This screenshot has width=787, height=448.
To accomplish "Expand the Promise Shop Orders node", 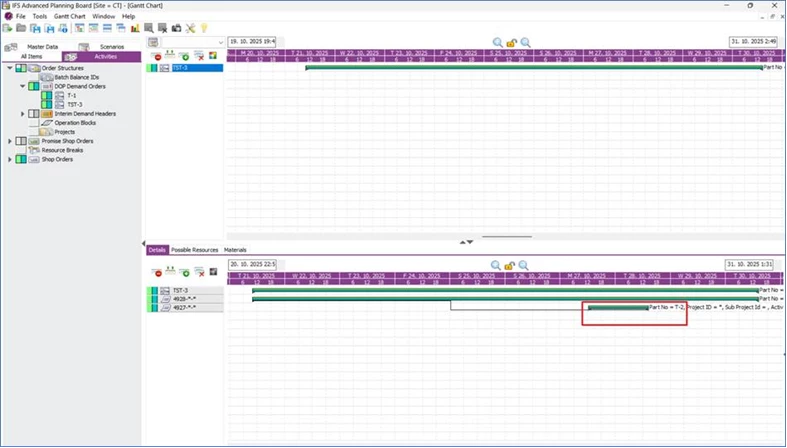I will (10, 141).
